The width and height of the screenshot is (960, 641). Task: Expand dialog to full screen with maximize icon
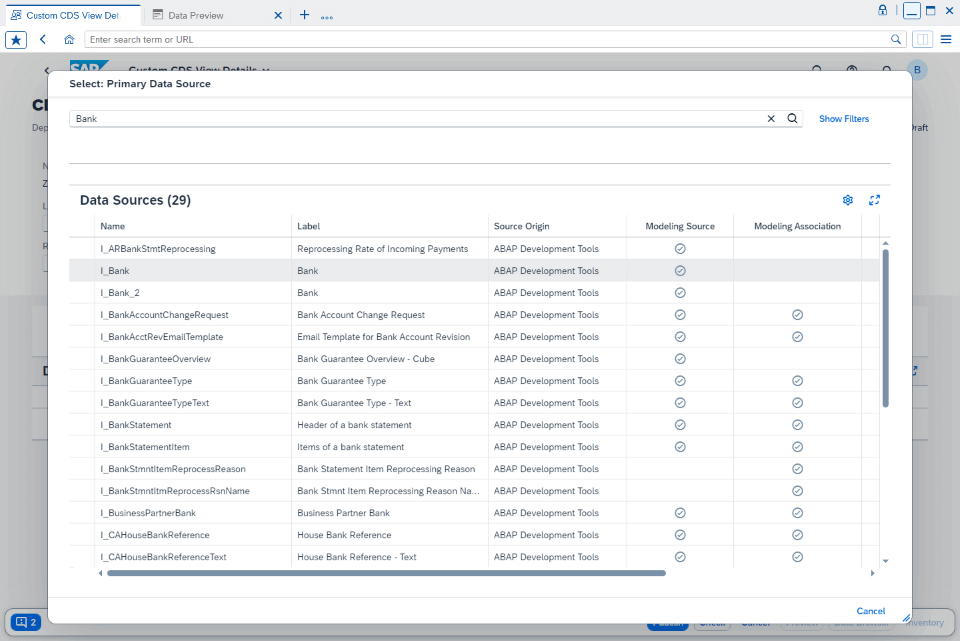tap(874, 200)
